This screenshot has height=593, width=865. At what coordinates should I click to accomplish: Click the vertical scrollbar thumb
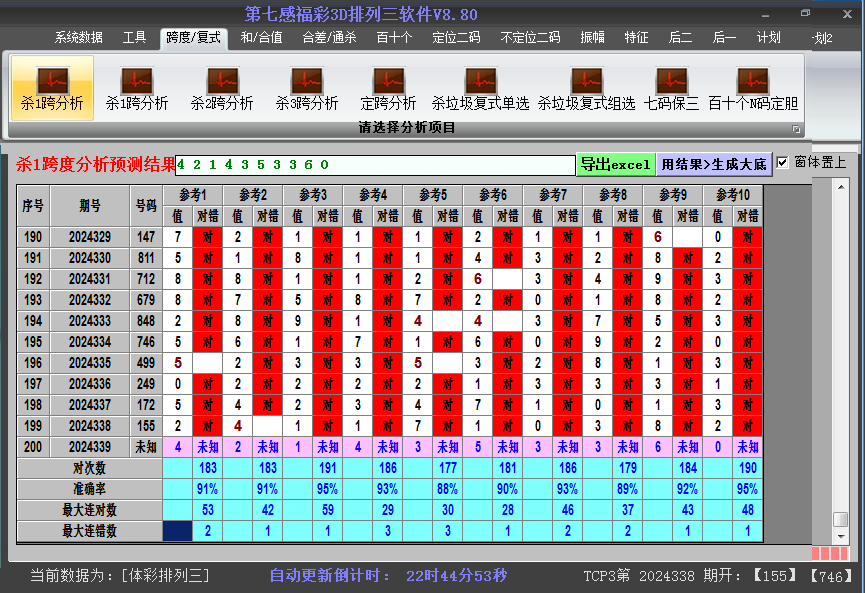point(841,520)
